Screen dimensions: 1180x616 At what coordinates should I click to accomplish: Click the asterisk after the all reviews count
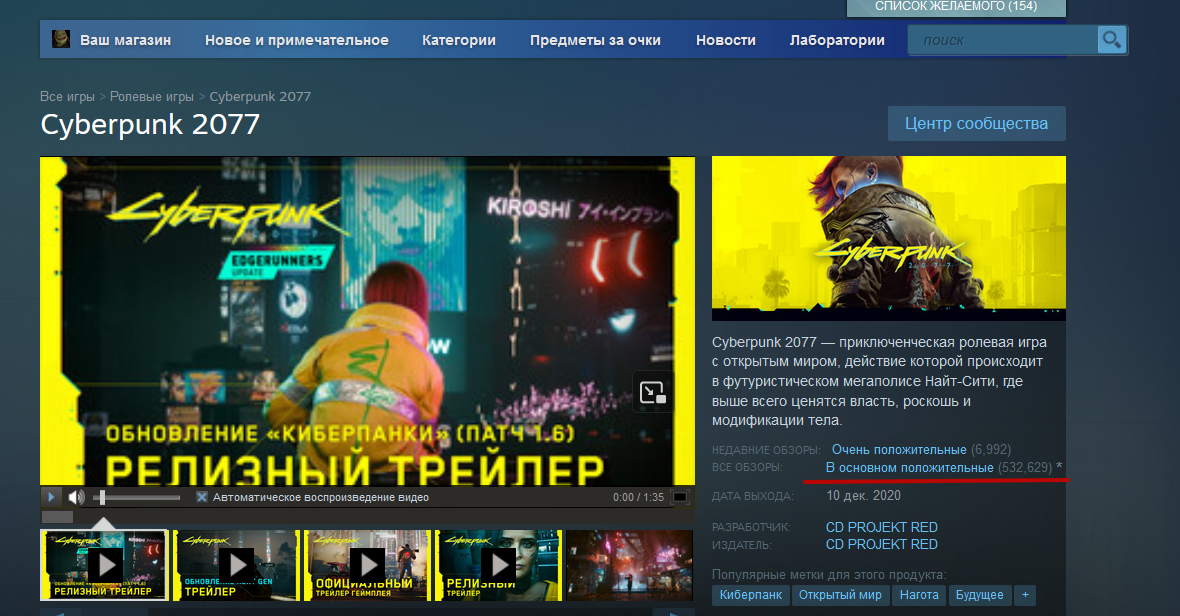[1060, 466]
